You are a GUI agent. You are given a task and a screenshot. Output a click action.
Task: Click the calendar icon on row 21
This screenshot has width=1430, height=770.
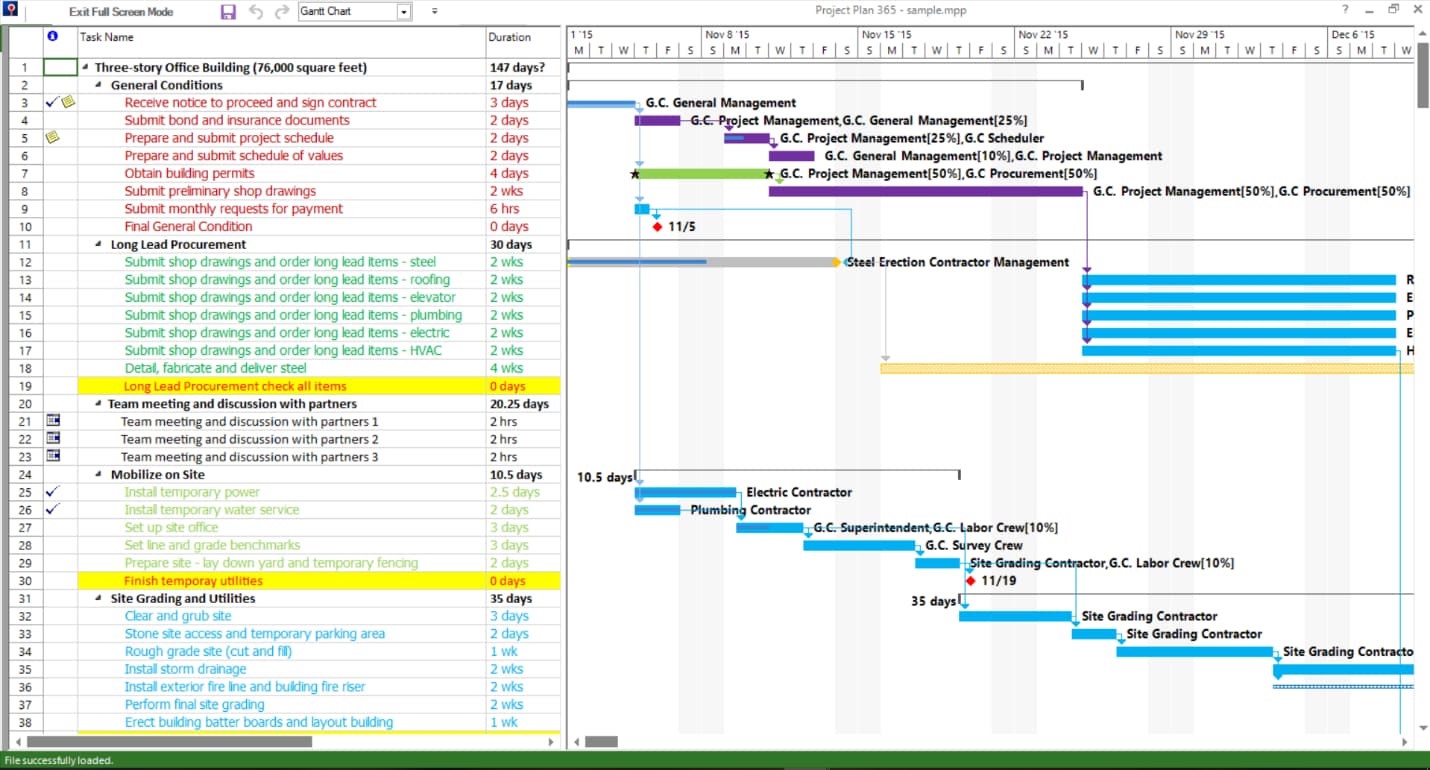click(53, 421)
